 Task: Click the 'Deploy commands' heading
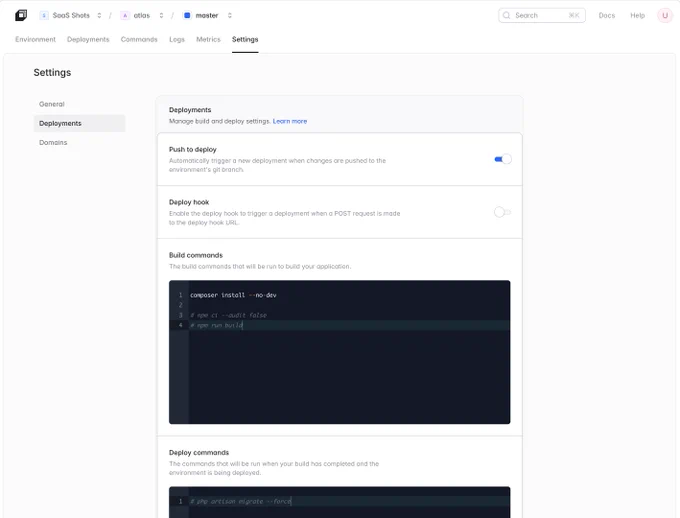(199, 452)
